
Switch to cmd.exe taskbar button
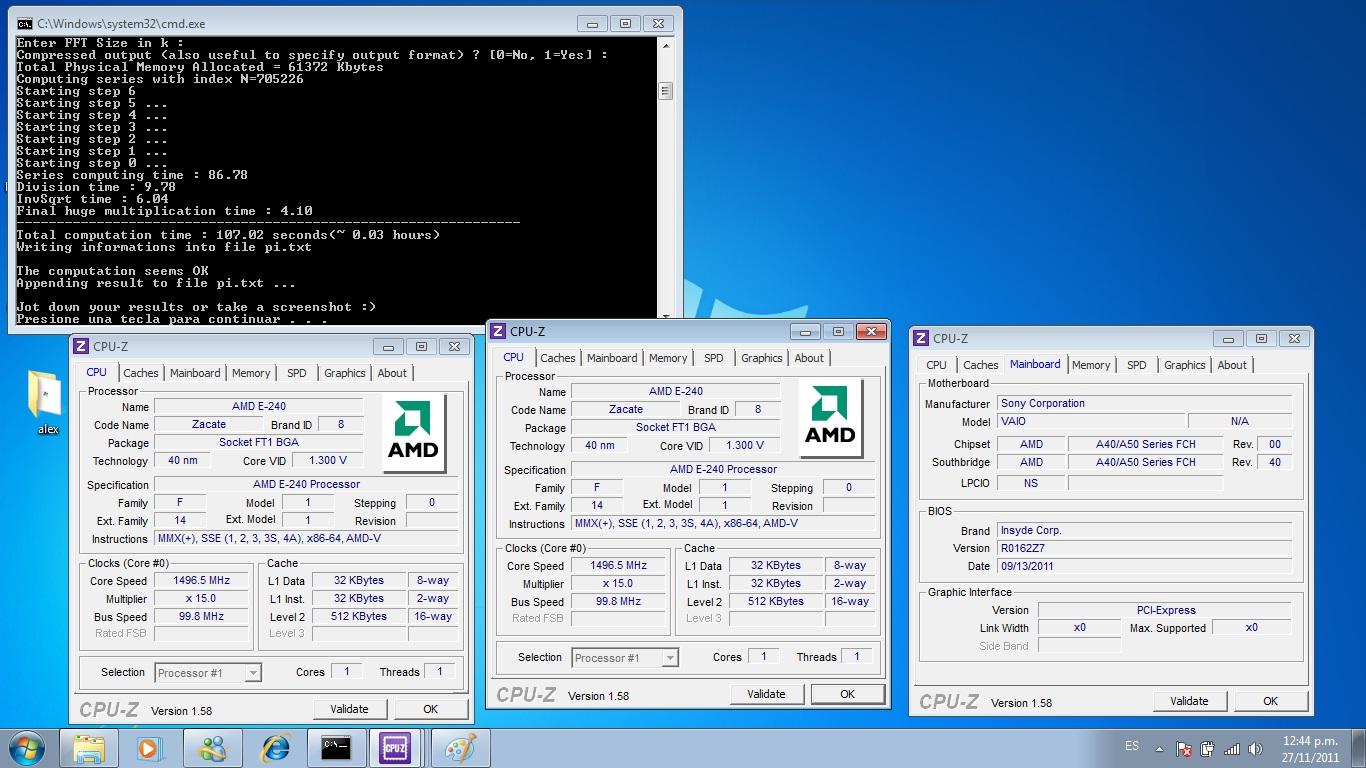(336, 747)
